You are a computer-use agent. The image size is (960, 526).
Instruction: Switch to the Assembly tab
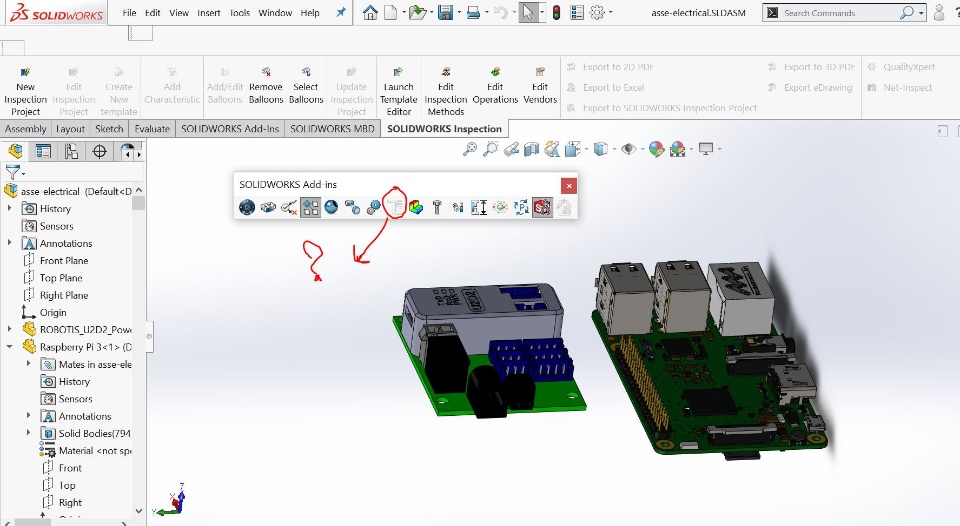click(26, 129)
